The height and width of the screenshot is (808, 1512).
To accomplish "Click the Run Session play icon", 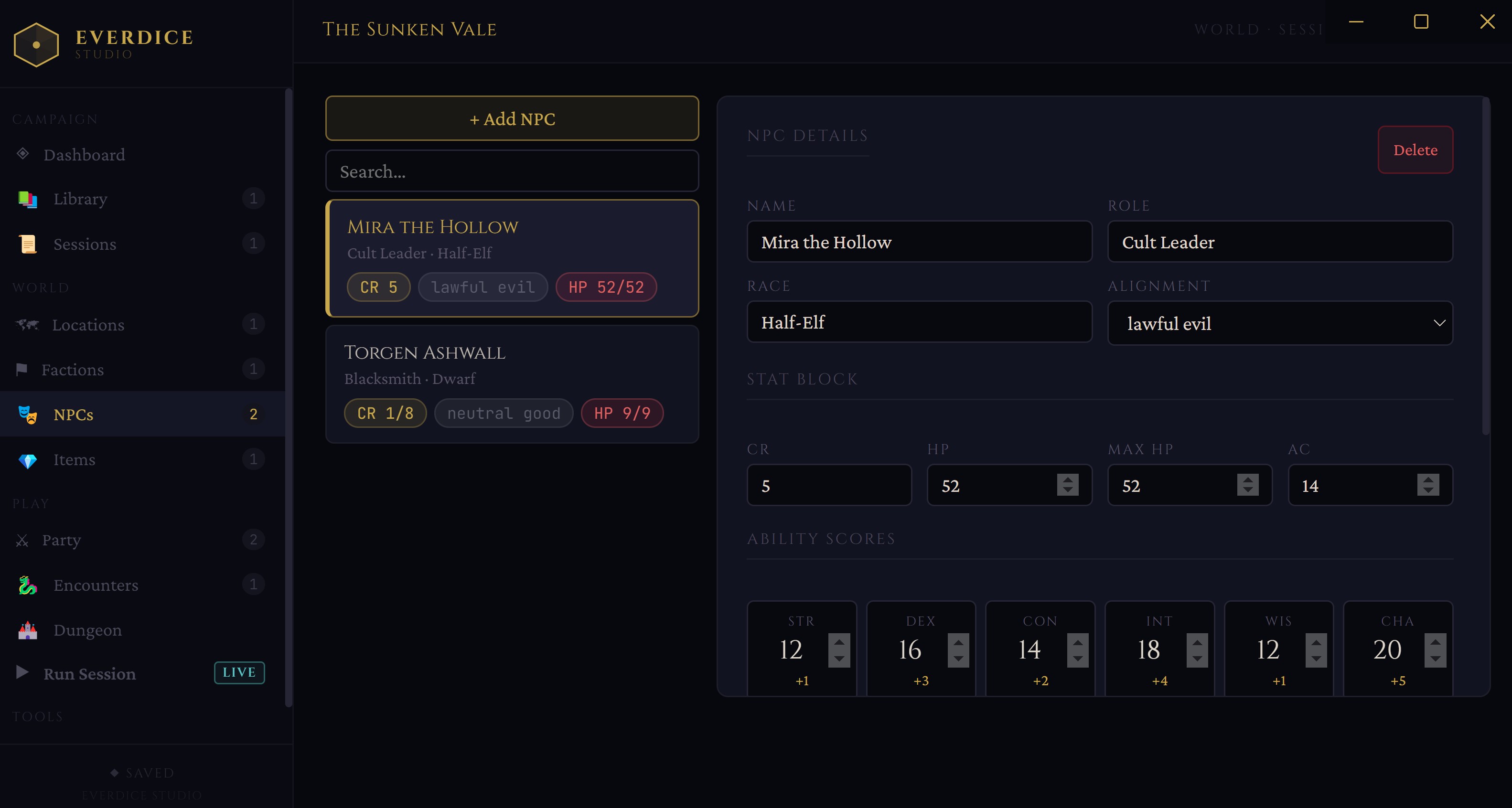I will pyautogui.click(x=22, y=672).
